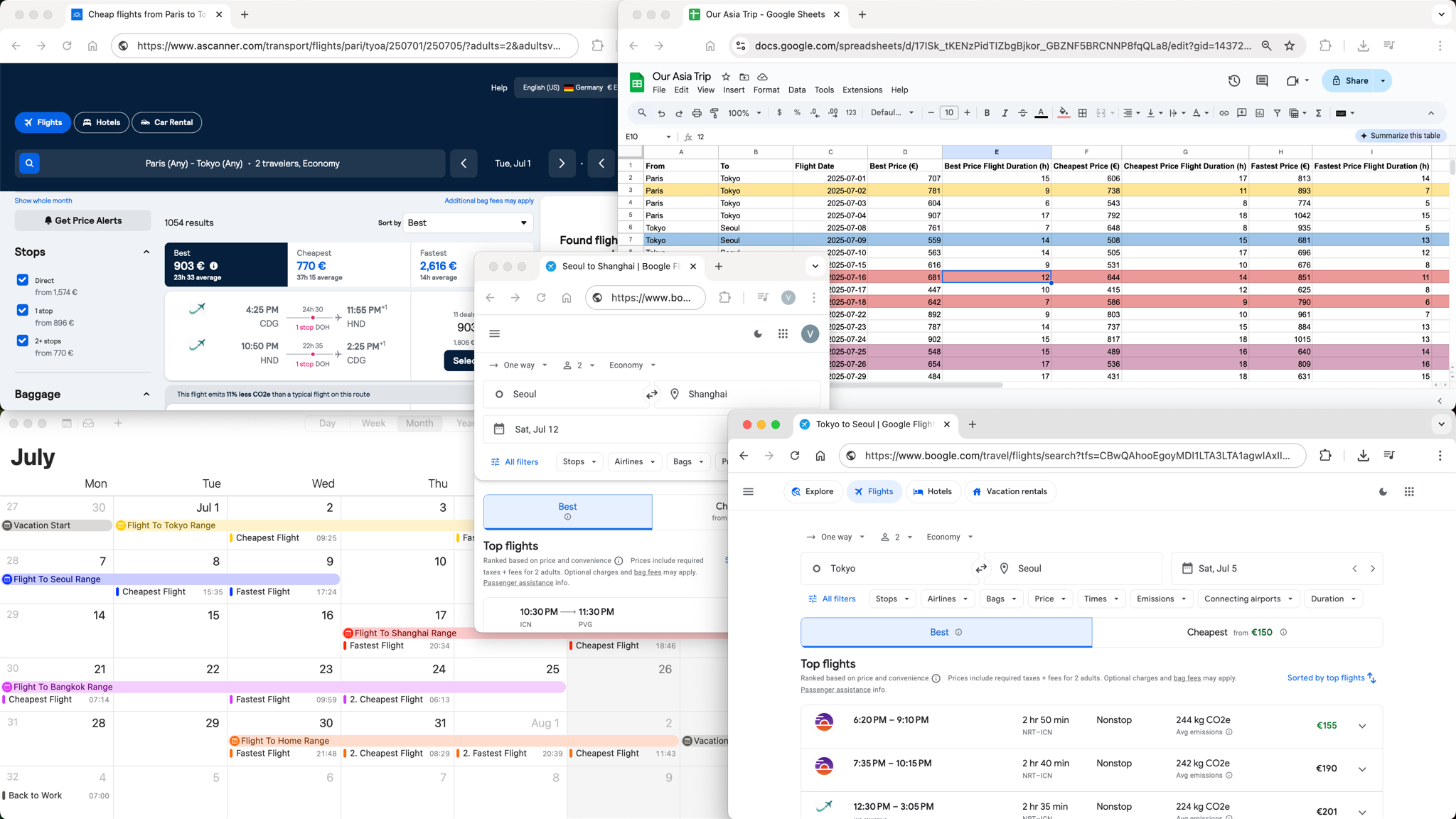
Task: Open the Data menu in Sheets
Action: (797, 90)
